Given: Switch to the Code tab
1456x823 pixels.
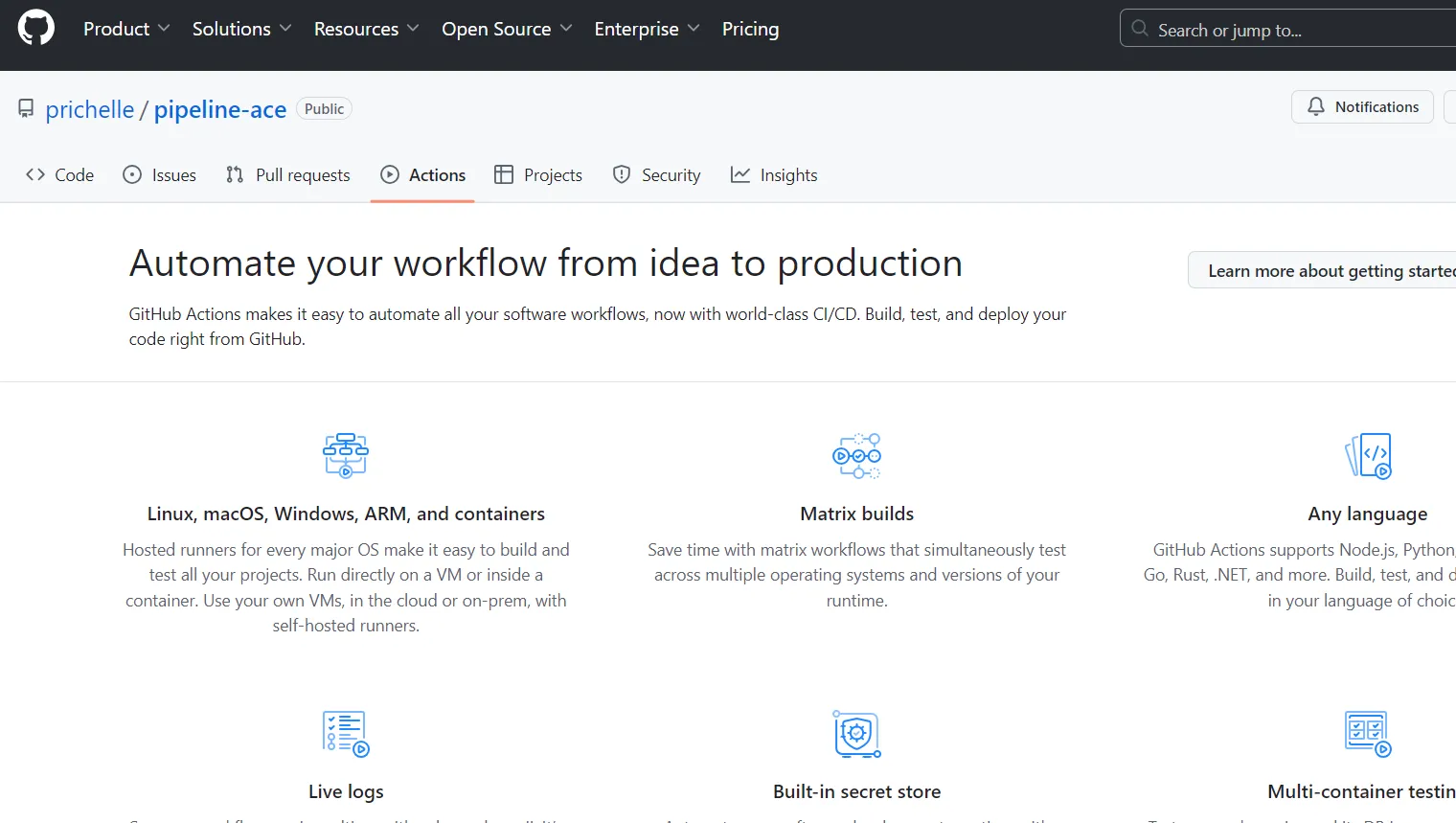Looking at the screenshot, I should pyautogui.click(x=59, y=174).
